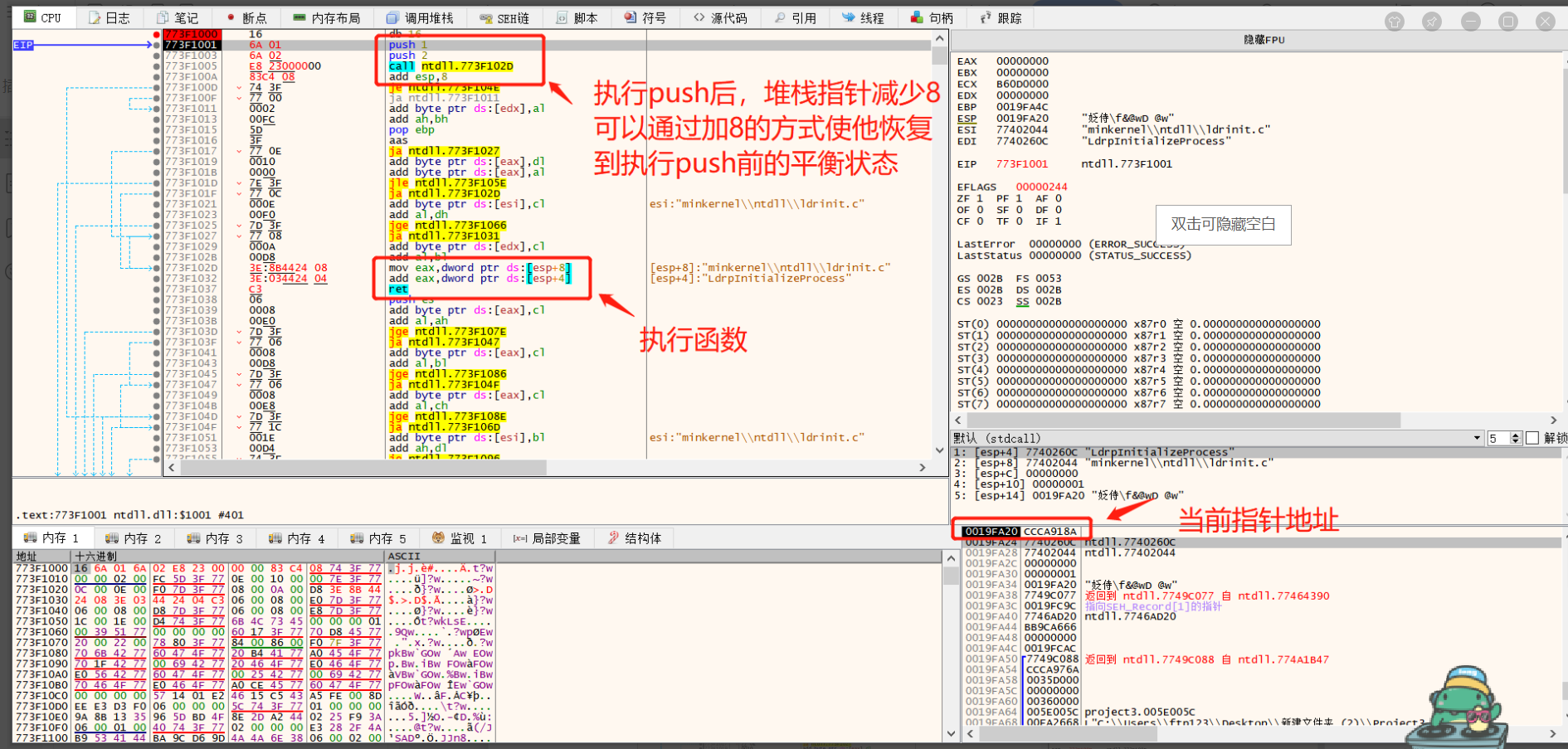Click the disassembly scroll-down arrow

pos(939,450)
